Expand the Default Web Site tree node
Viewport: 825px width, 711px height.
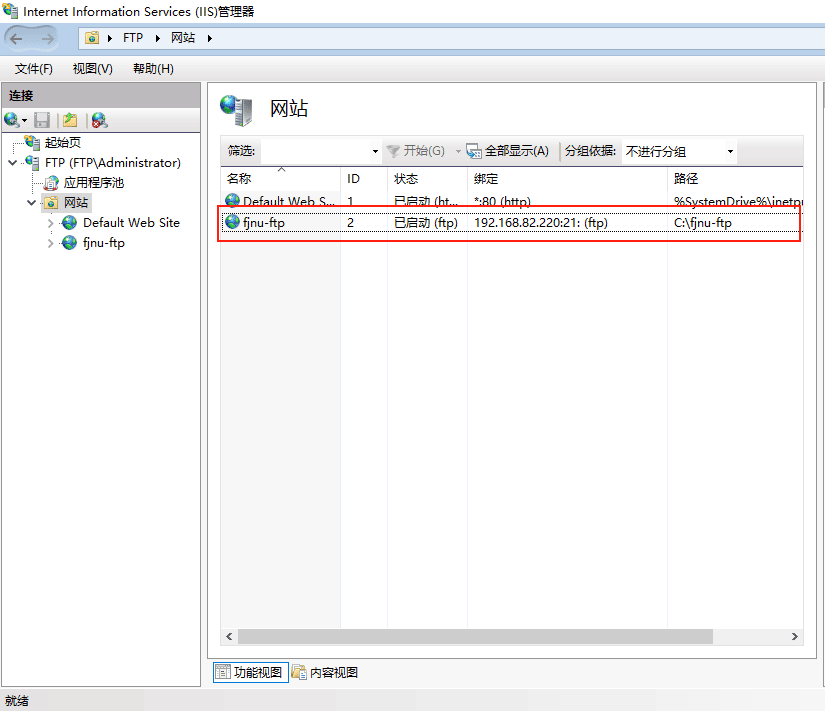point(51,223)
